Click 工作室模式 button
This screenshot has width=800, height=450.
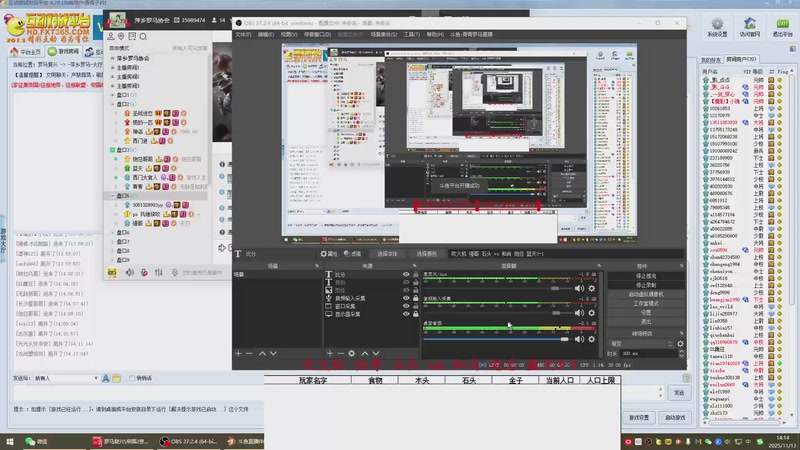(646, 304)
